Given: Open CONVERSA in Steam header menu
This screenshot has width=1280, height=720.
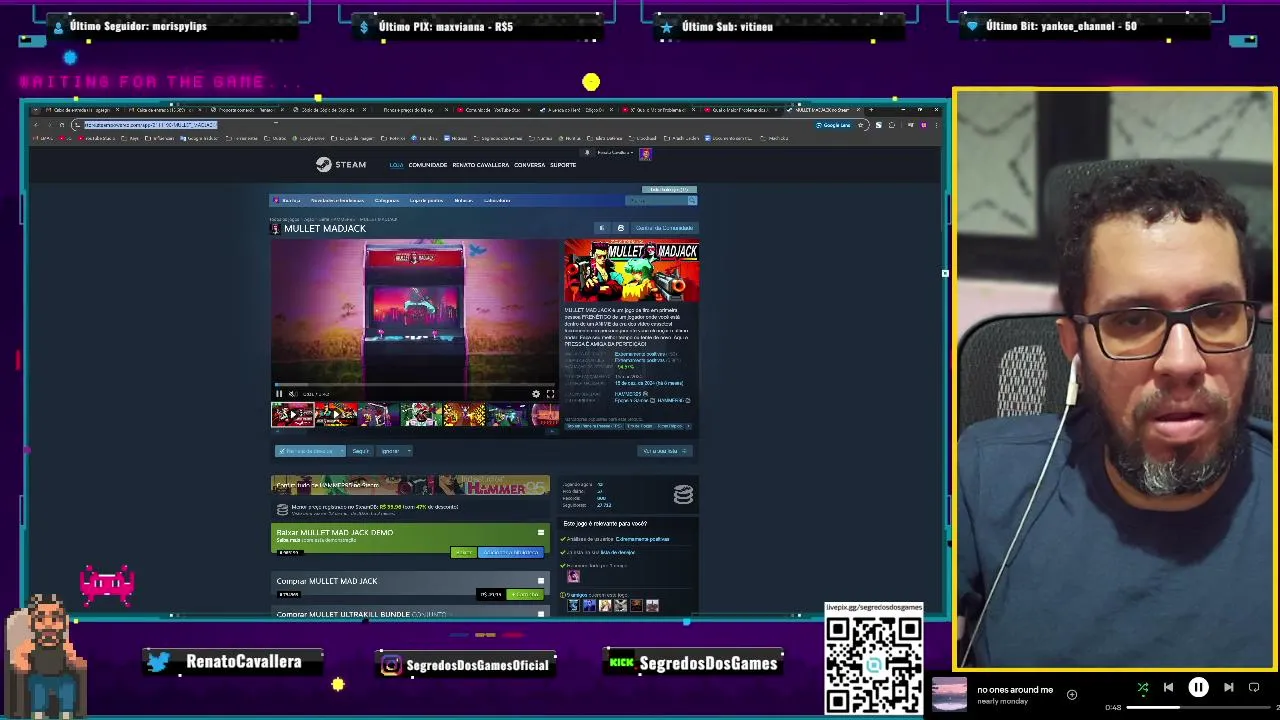Looking at the screenshot, I should (x=529, y=165).
